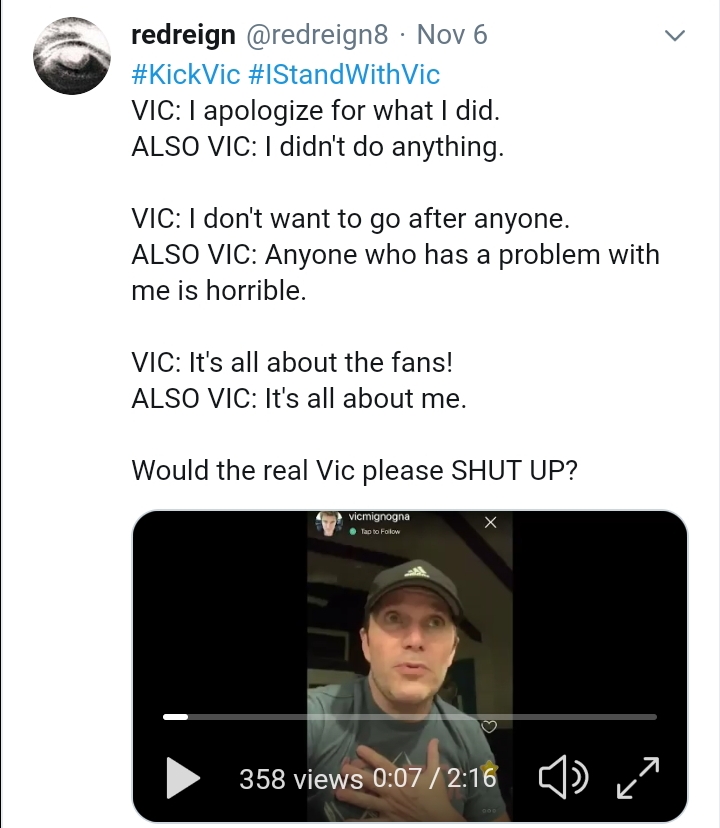Play the embedded video

183,778
